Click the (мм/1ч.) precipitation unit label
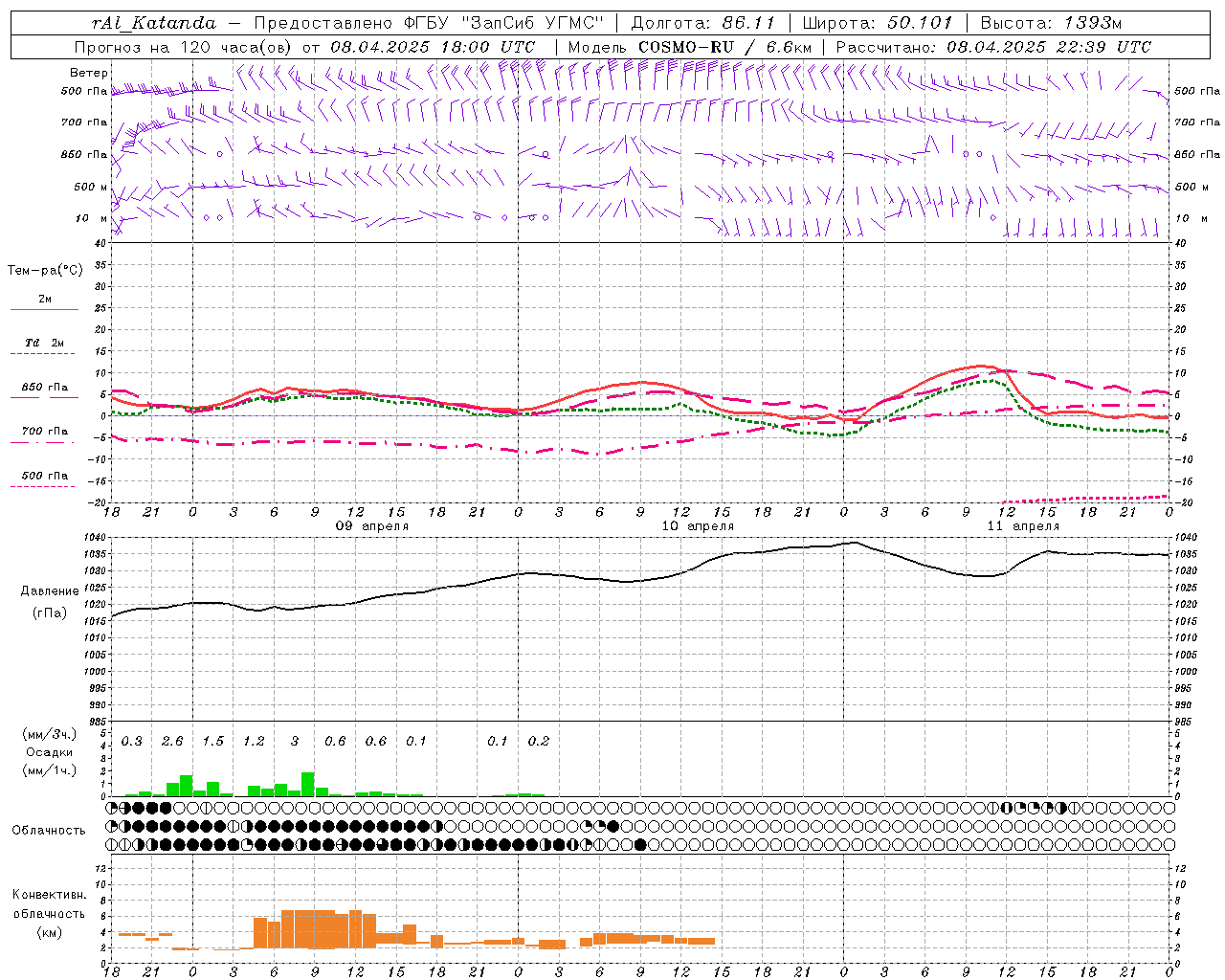Screen dimensions: 1225x980 click(49, 770)
